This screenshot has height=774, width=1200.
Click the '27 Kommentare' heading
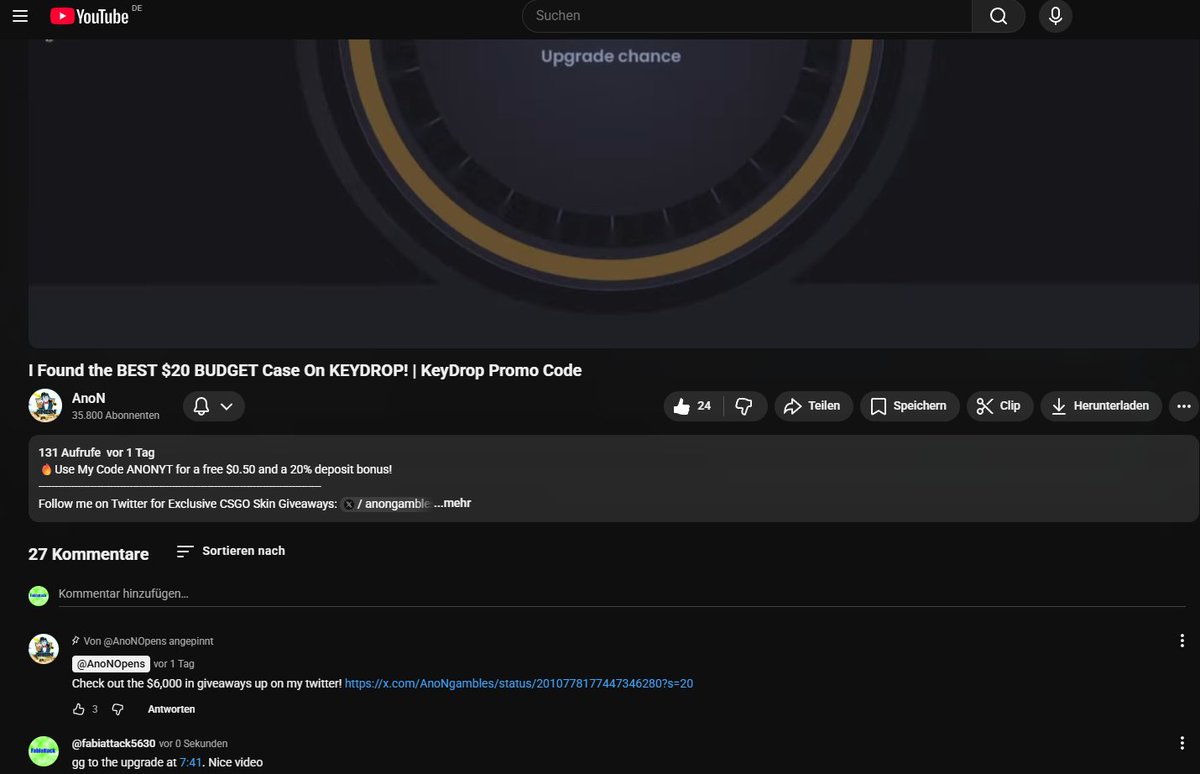88,554
